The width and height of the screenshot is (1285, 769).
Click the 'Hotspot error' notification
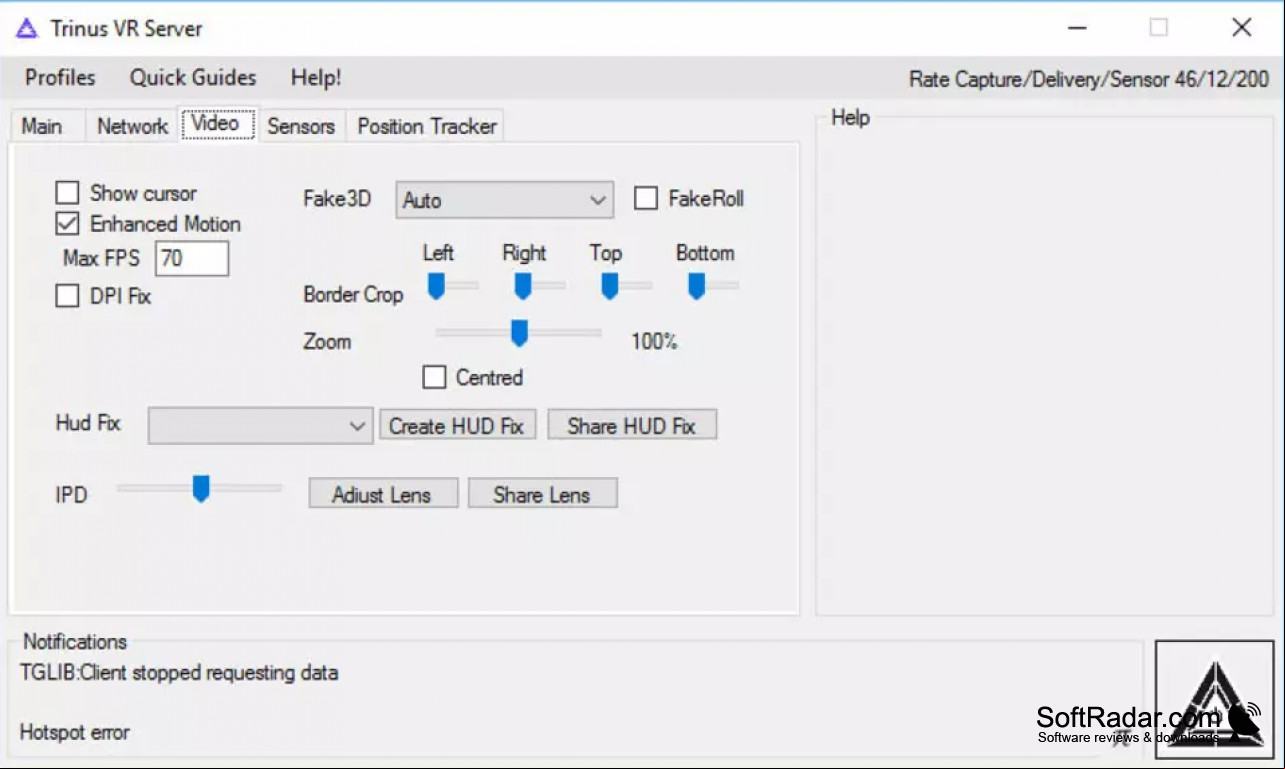(75, 732)
